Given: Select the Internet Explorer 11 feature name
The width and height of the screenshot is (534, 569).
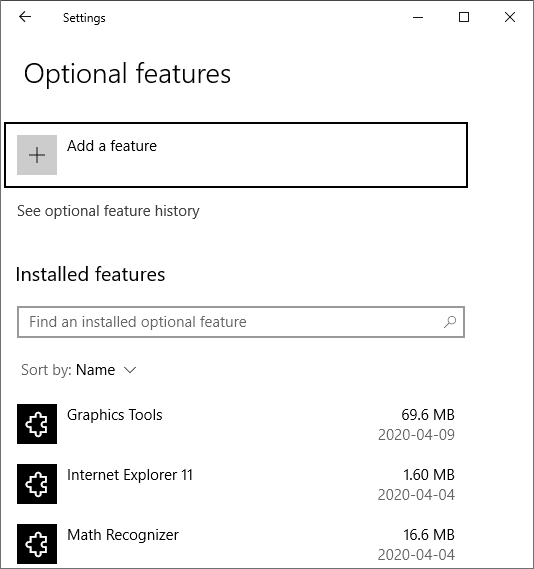Looking at the screenshot, I should click(130, 475).
